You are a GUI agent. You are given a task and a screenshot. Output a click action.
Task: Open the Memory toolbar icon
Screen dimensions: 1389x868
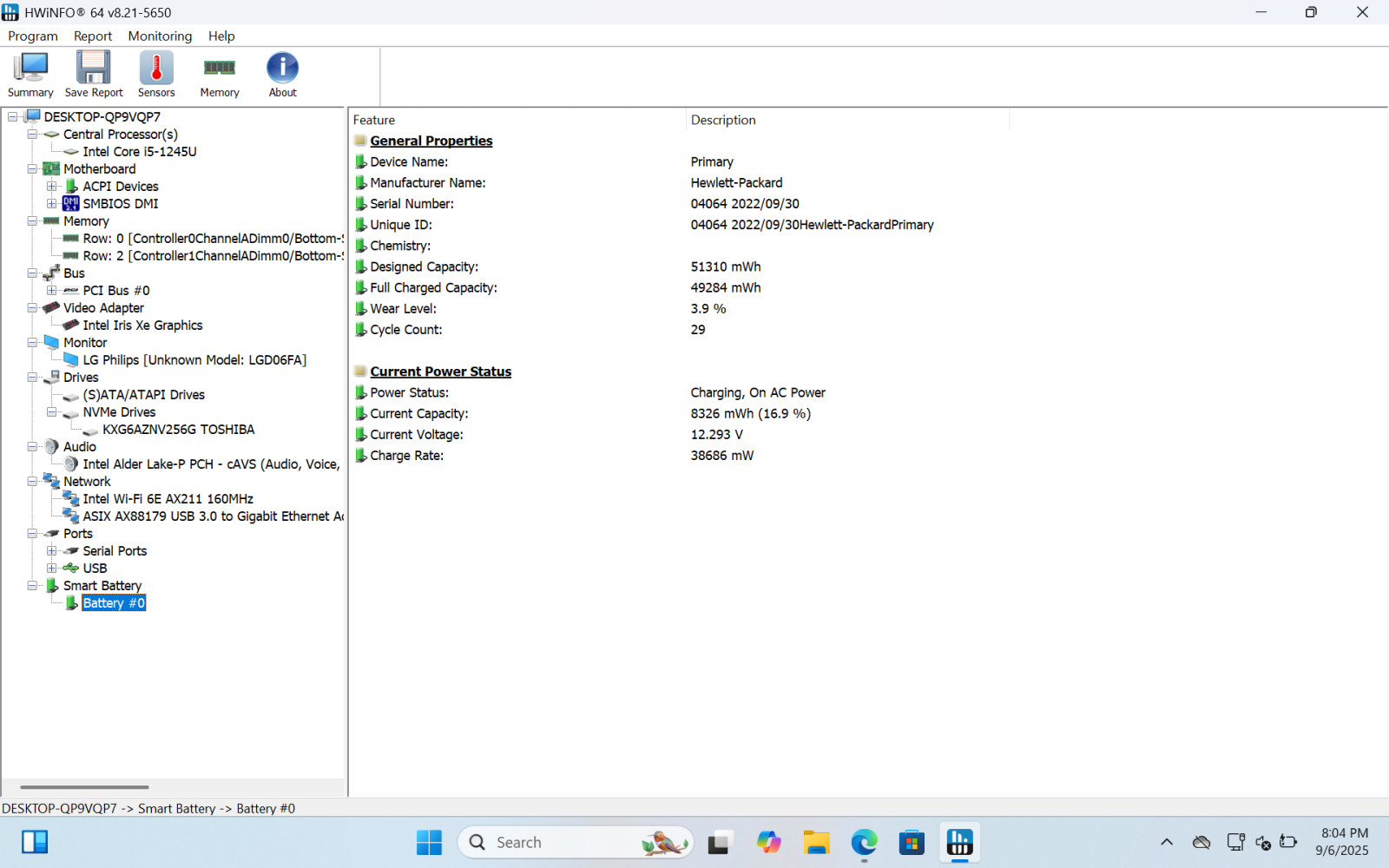coord(220,75)
